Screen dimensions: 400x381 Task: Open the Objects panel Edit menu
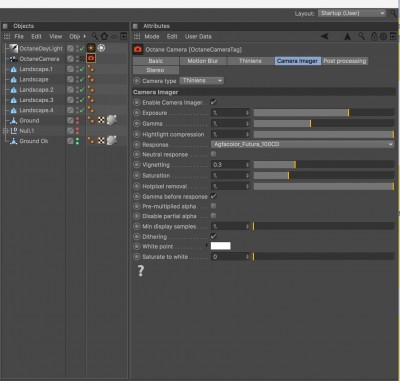click(x=36, y=36)
